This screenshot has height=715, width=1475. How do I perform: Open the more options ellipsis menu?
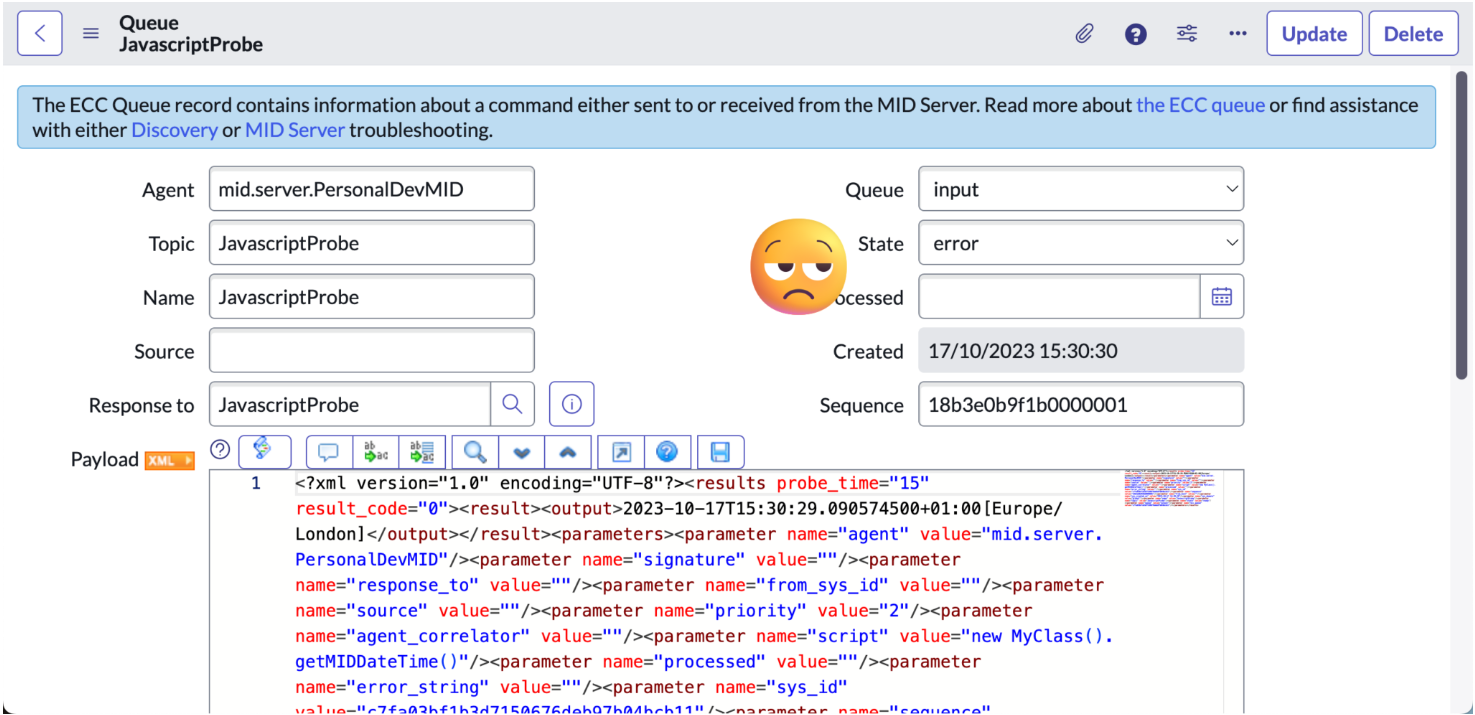pos(1238,34)
